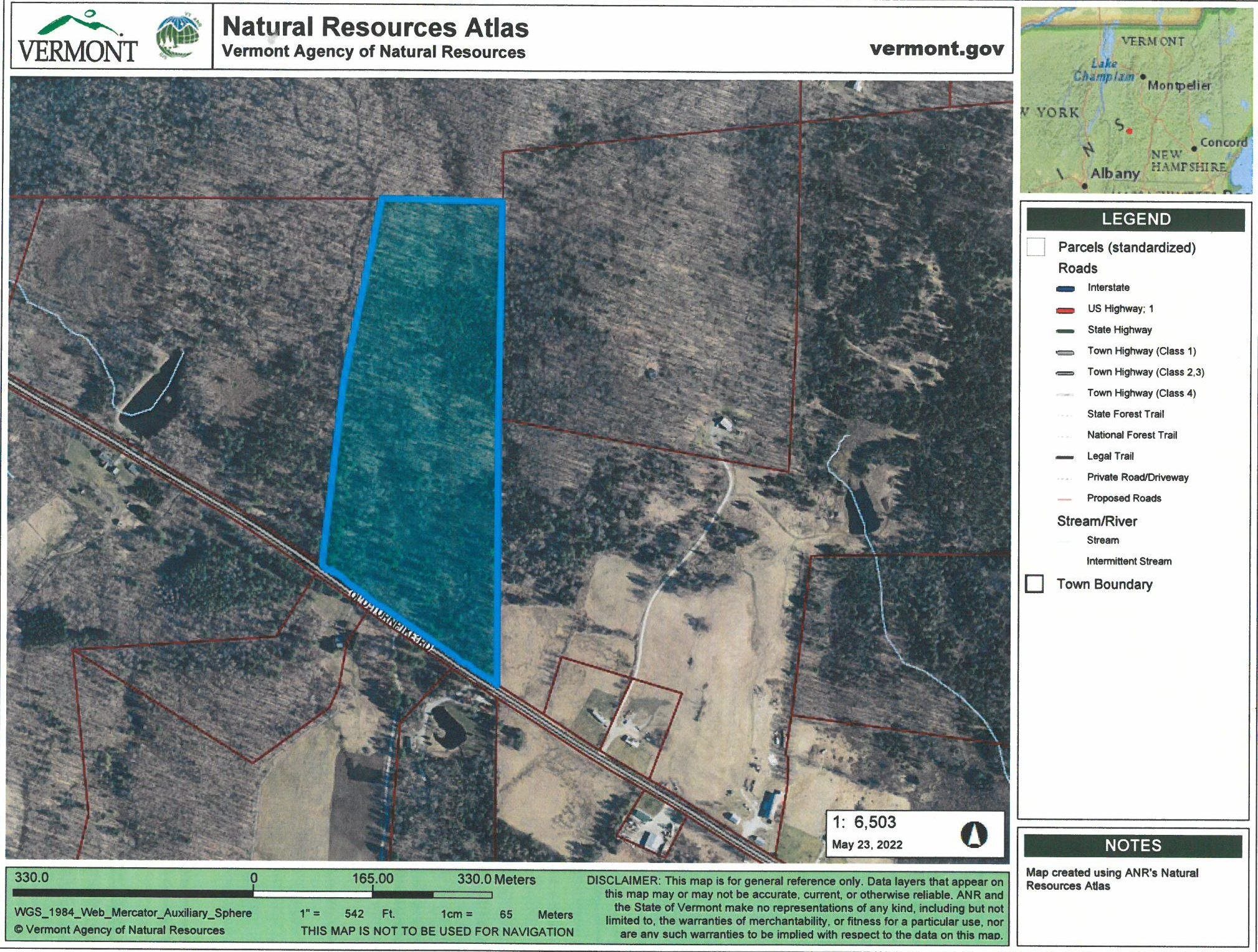Click the State Highway green line symbol
This screenshot has height=952, width=1258.
click(1065, 331)
